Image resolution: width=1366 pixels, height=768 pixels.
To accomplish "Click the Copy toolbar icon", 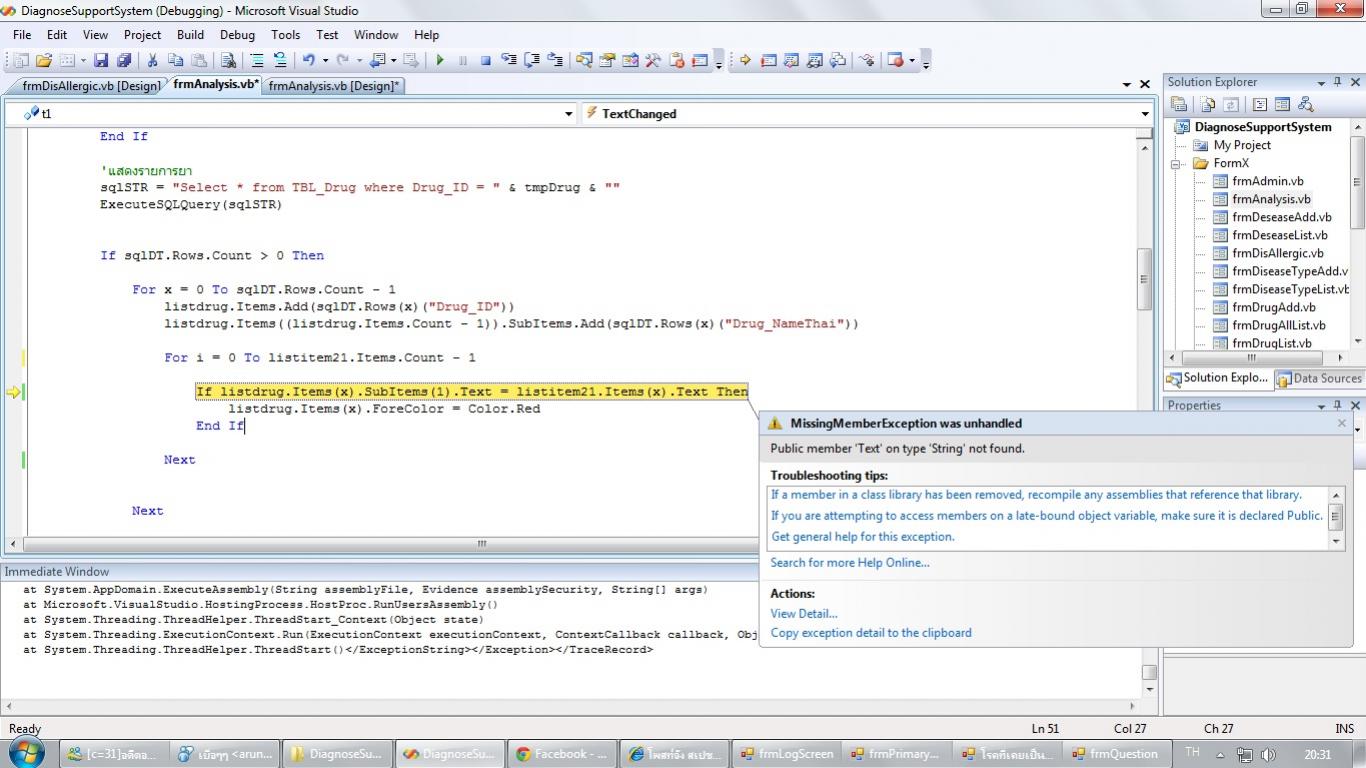I will pos(176,61).
